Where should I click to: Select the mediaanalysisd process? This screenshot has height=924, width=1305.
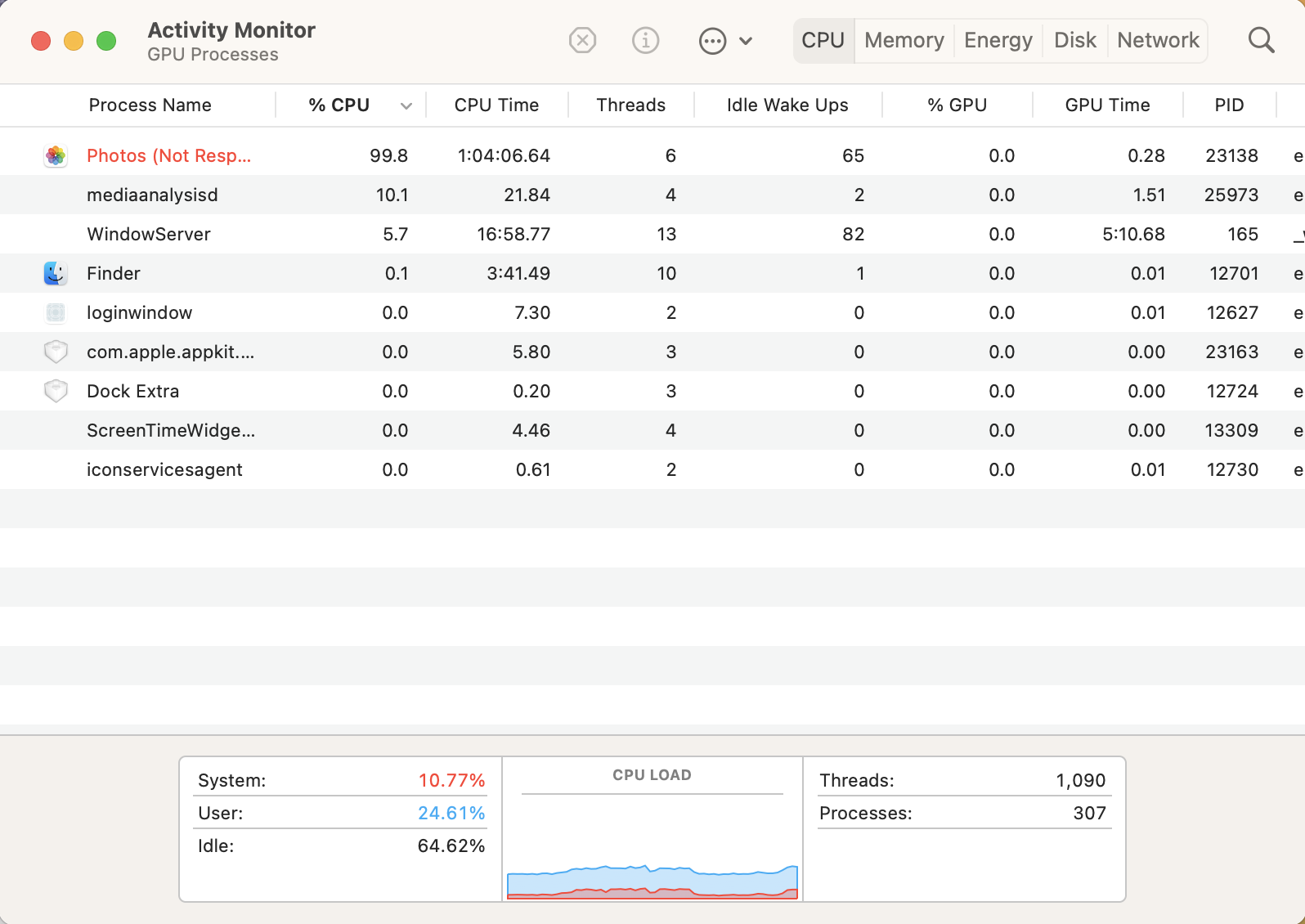152,195
